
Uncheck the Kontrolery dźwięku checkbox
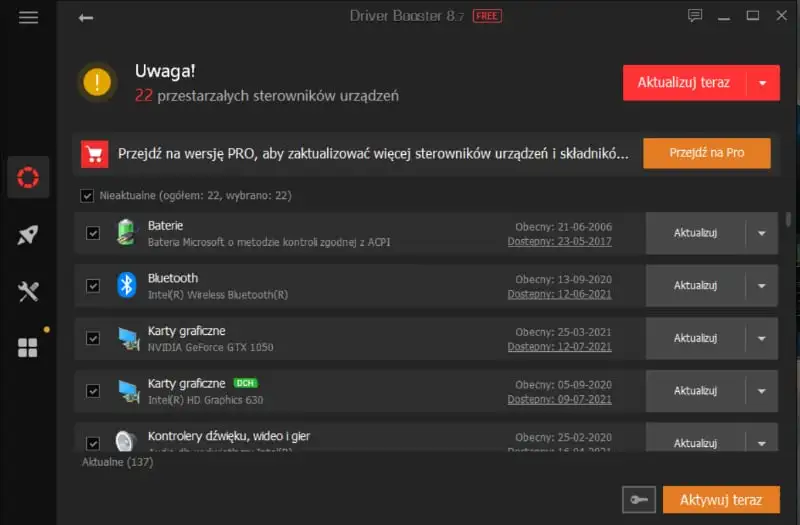(93, 443)
